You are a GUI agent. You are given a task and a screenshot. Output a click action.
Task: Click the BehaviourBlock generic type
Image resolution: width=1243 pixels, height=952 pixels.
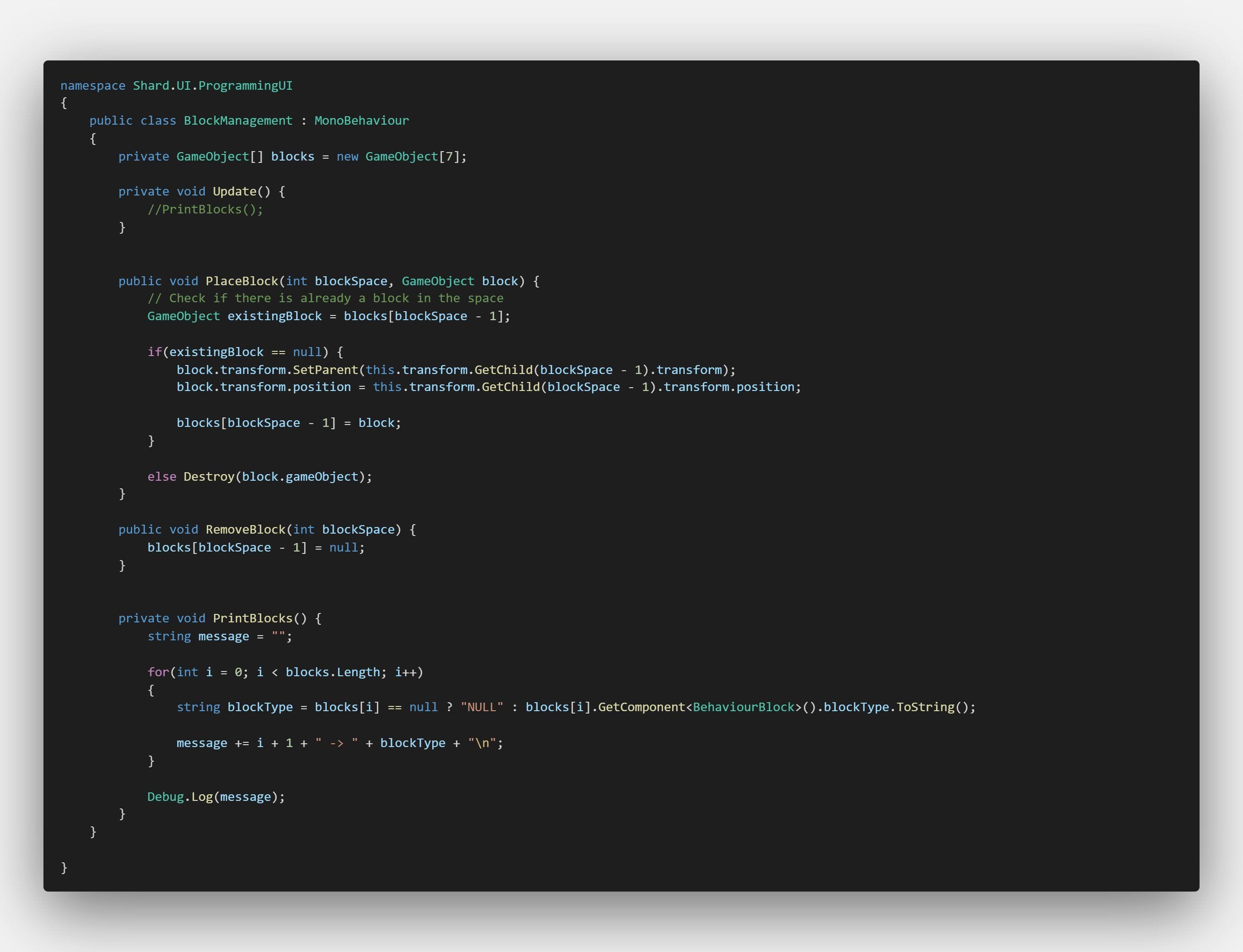[743, 707]
